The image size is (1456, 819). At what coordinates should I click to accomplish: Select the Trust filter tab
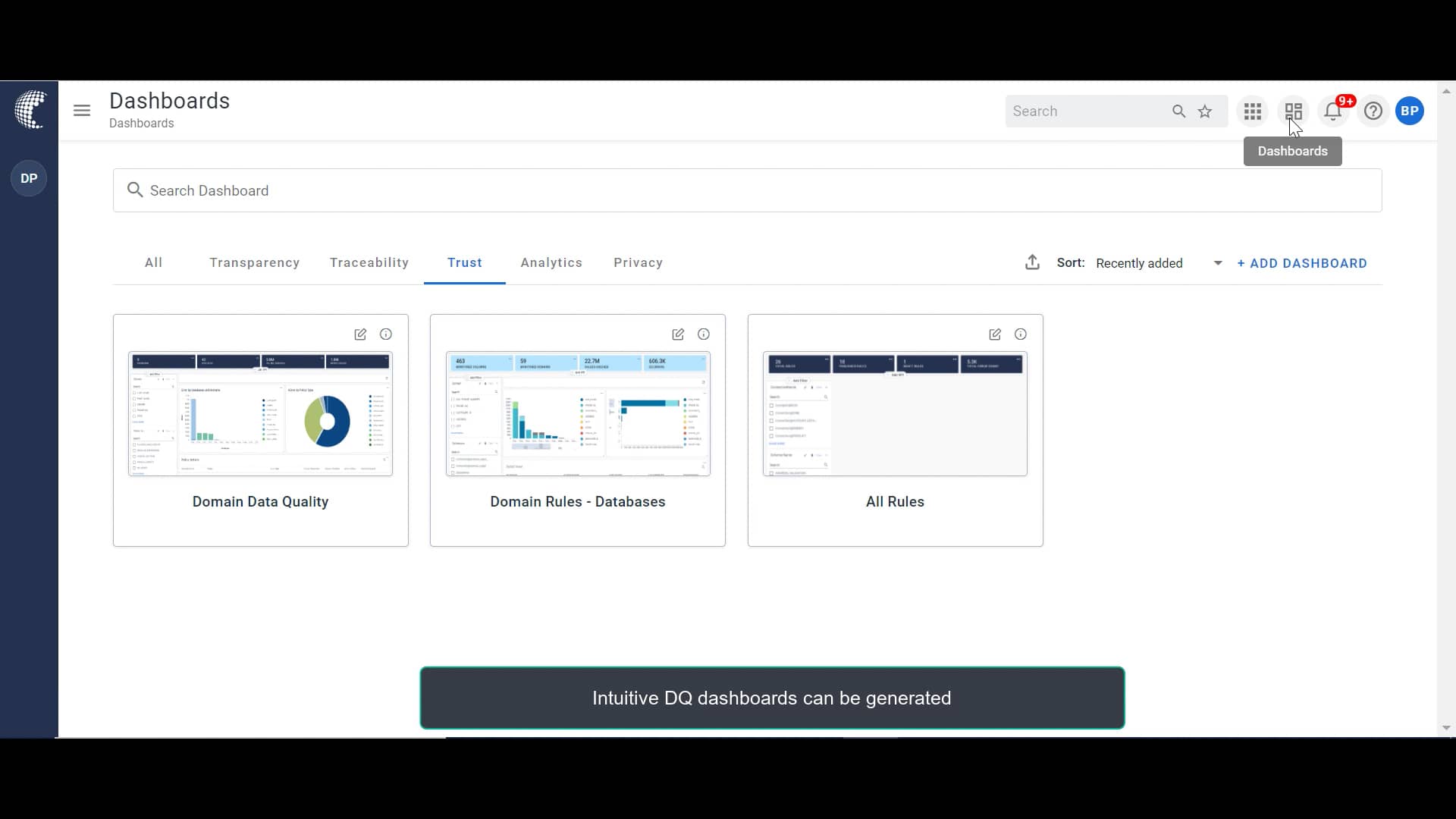[x=464, y=263]
